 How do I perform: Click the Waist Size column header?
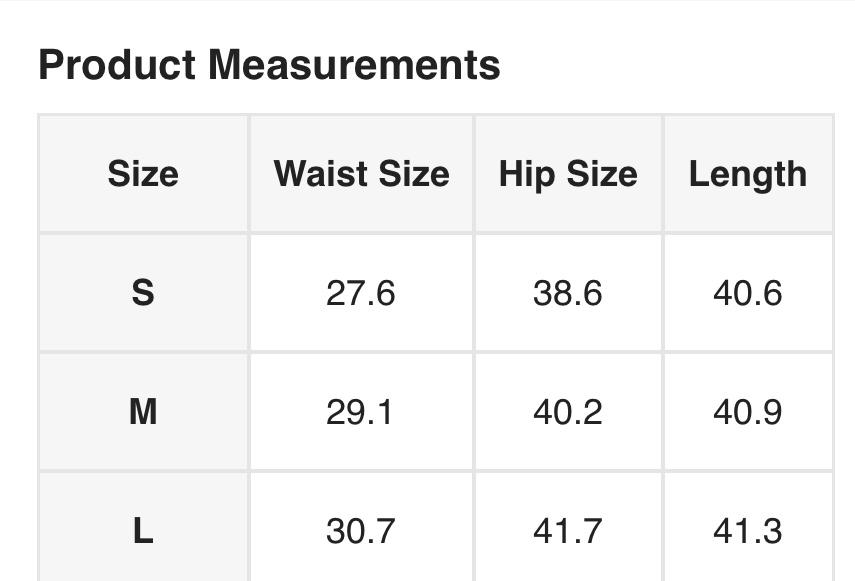(x=361, y=174)
